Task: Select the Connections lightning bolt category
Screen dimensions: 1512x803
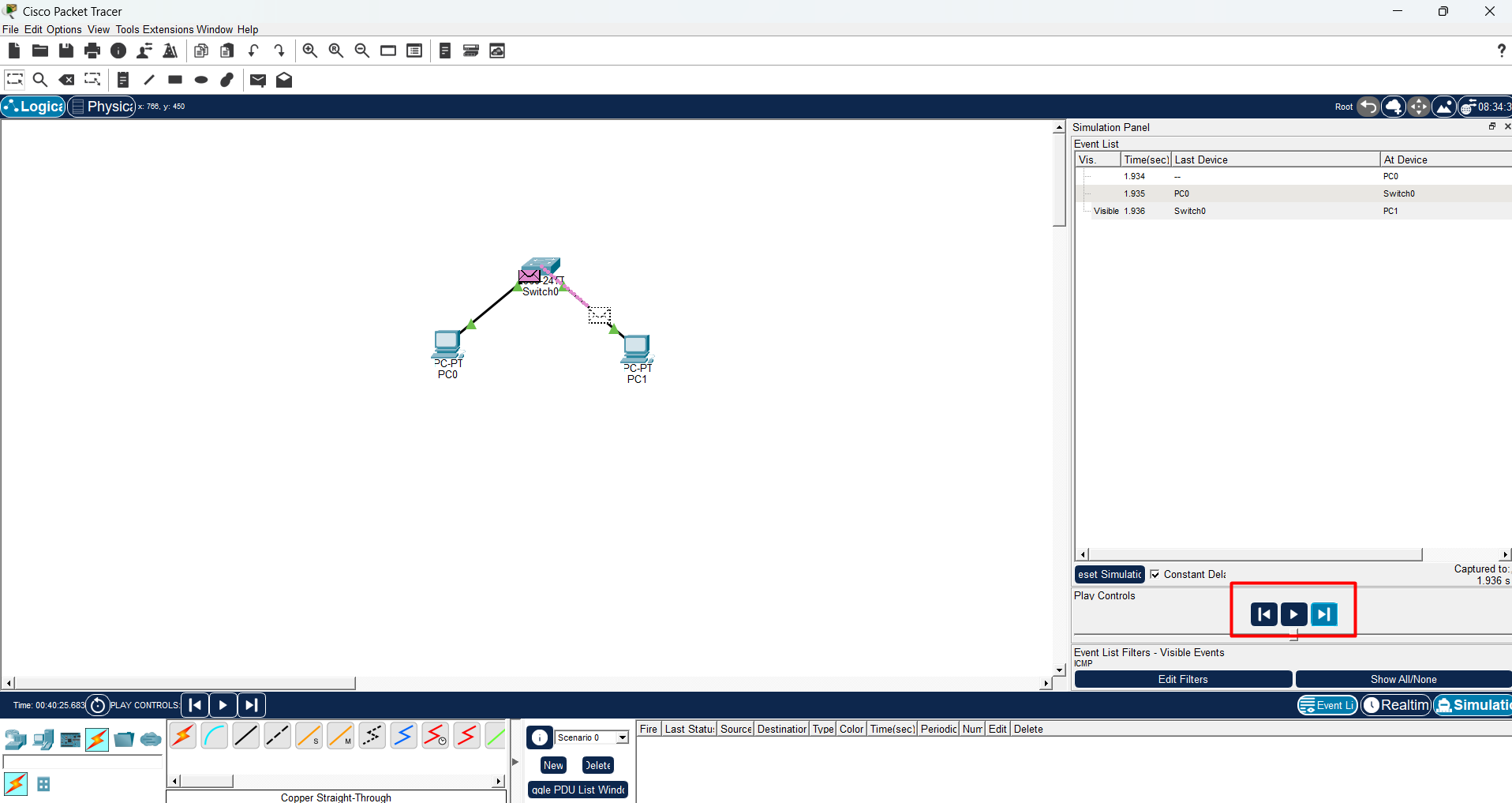Action: tap(97, 740)
